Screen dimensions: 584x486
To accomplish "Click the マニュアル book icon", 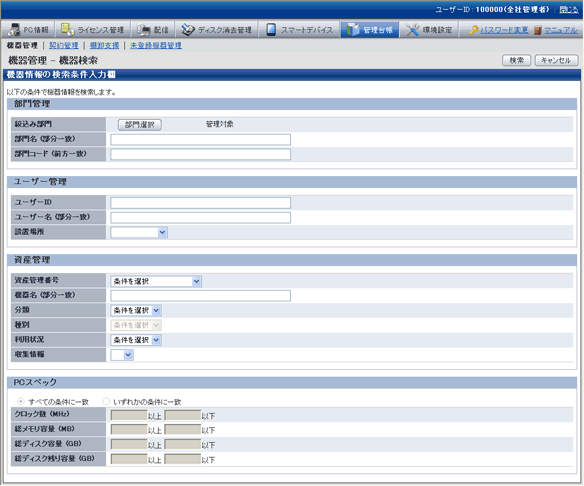I will click(x=537, y=30).
